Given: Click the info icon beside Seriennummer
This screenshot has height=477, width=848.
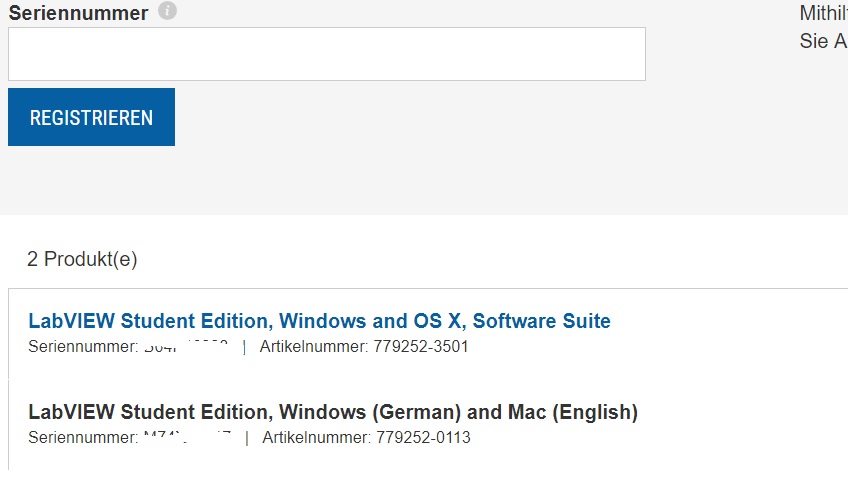Looking at the screenshot, I should (x=167, y=12).
